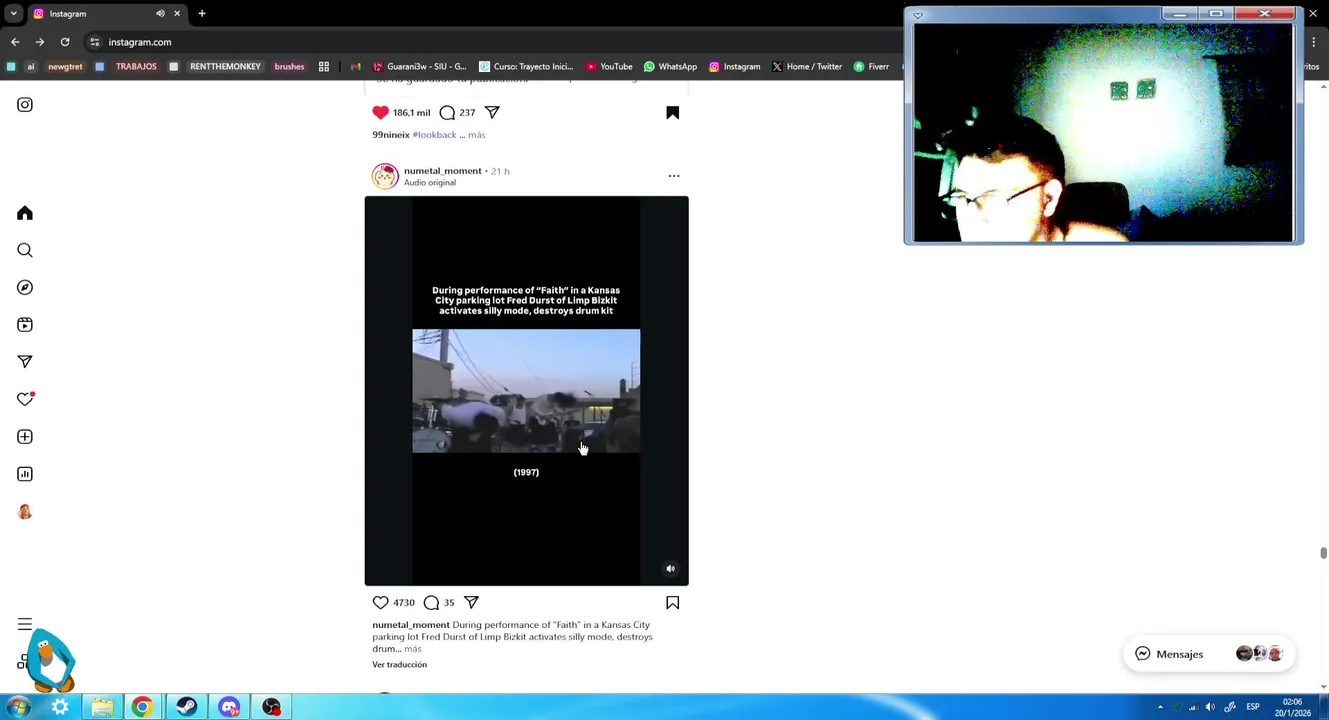Mute the Instagram tab audio icon
This screenshot has height=720, width=1329.
tap(160, 14)
